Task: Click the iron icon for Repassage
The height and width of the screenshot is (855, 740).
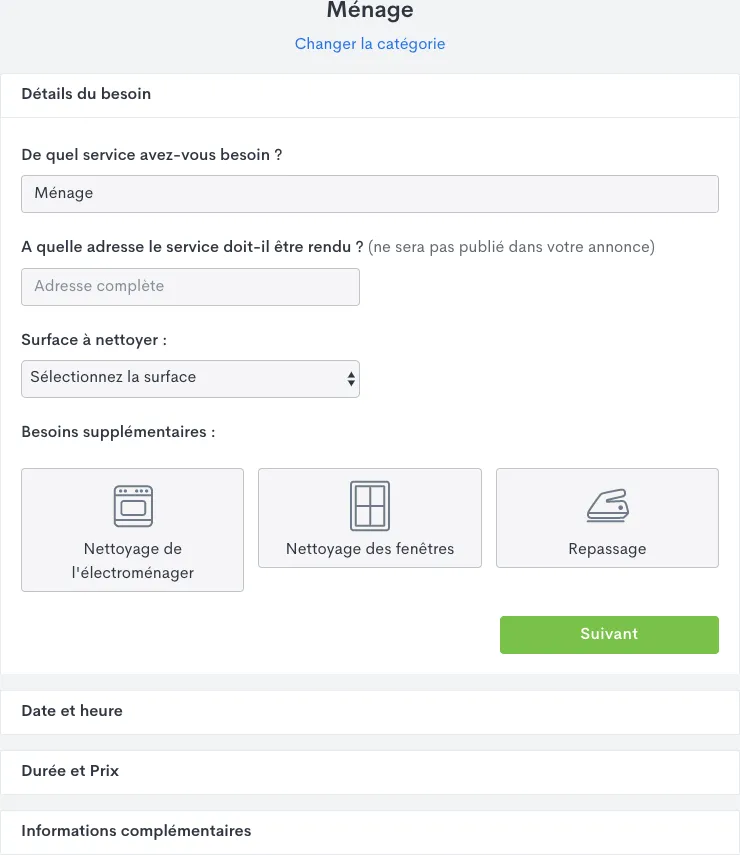Action: coord(607,506)
